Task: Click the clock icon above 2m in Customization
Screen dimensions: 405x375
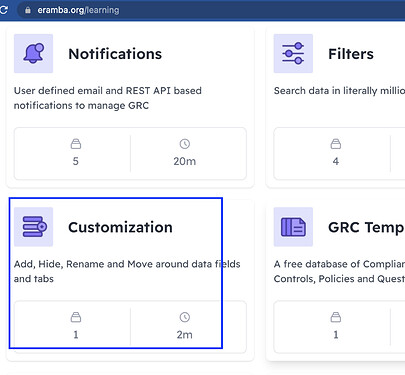Action: pyautogui.click(x=185, y=317)
